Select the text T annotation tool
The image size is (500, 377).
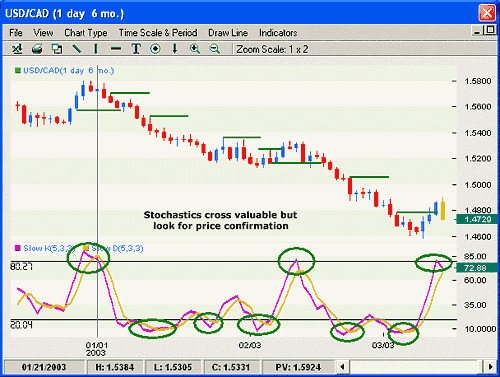136,49
